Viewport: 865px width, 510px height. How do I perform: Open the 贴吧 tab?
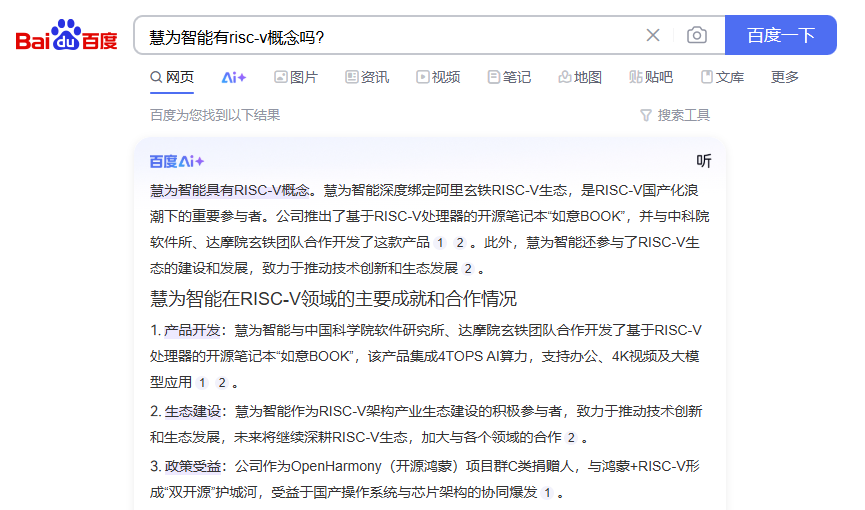651,77
